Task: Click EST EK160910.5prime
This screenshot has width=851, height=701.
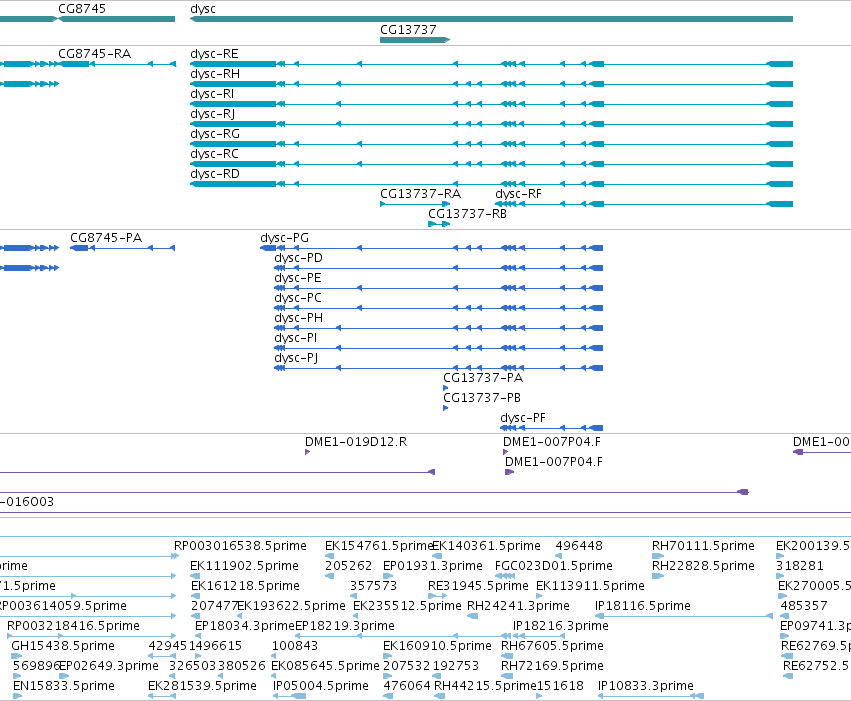Action: [x=437, y=646]
